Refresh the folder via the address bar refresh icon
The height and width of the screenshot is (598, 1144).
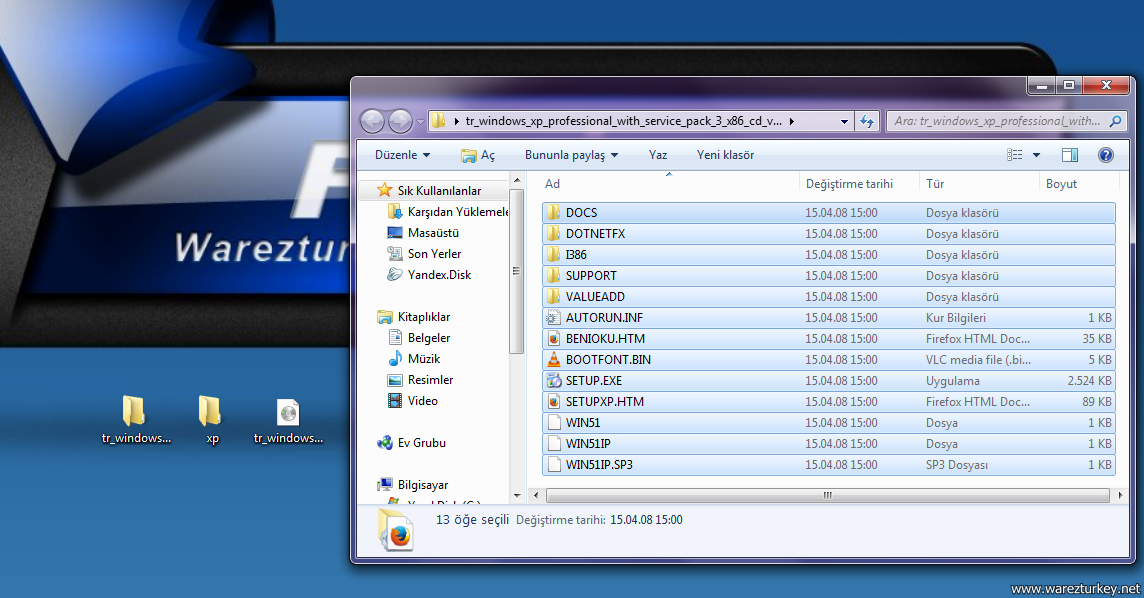click(x=867, y=121)
